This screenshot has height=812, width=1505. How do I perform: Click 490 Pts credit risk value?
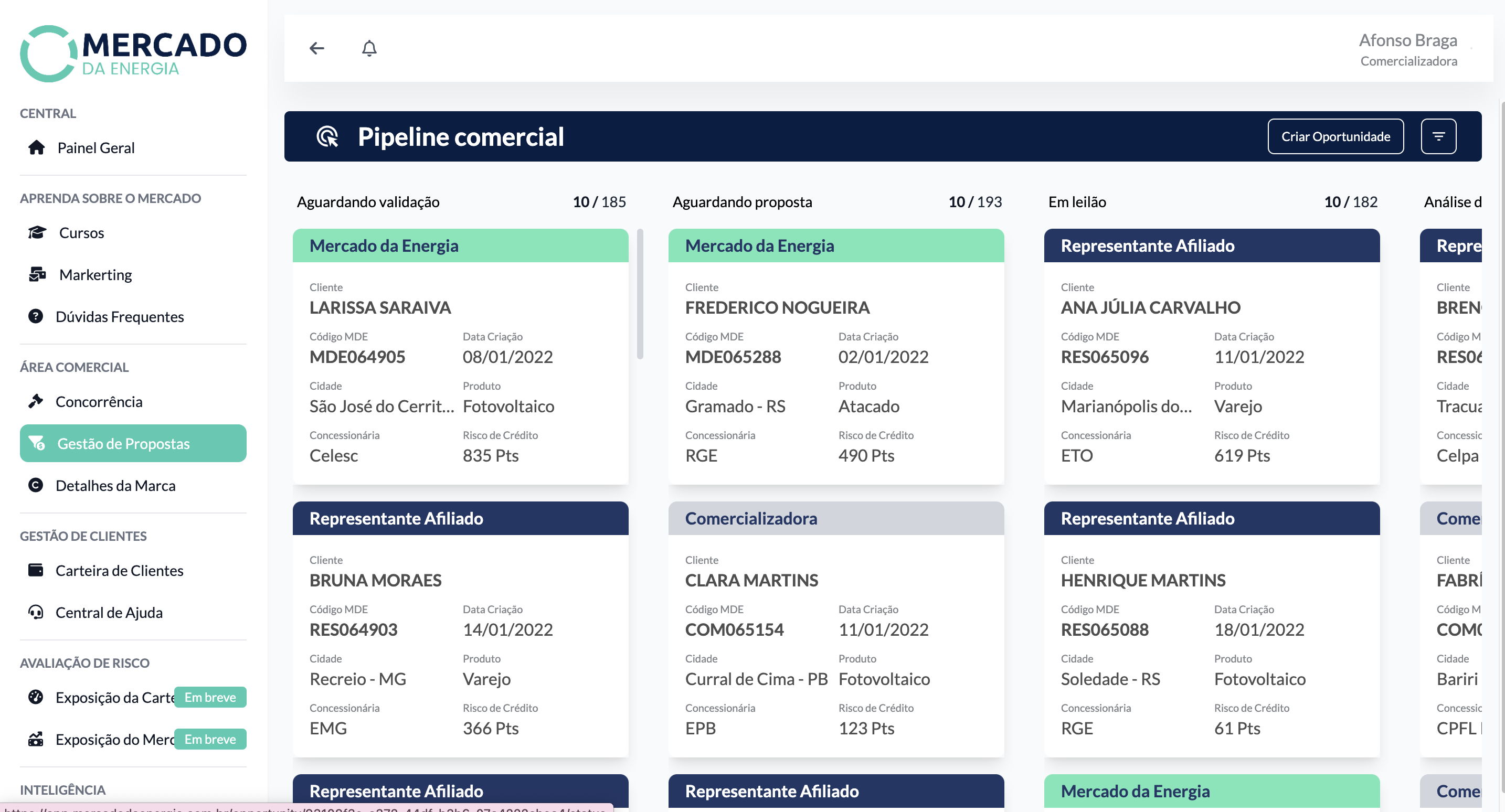tap(866, 455)
